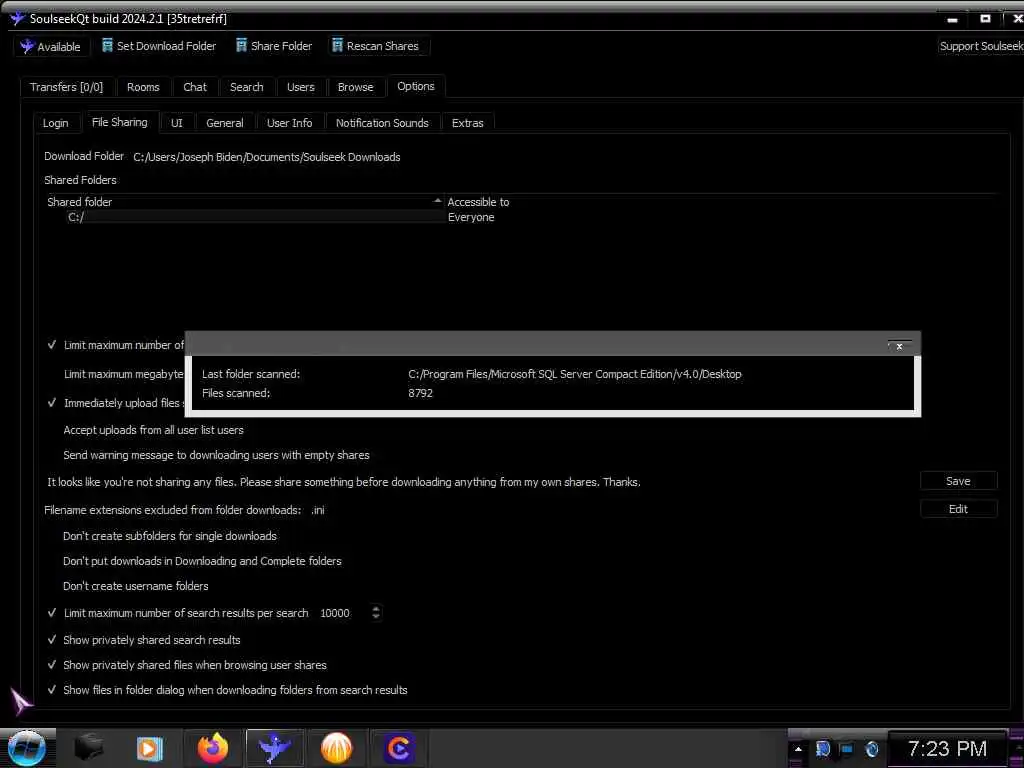Toggle Show privately shared files when browsing
This screenshot has height=768, width=1024.
point(52,665)
